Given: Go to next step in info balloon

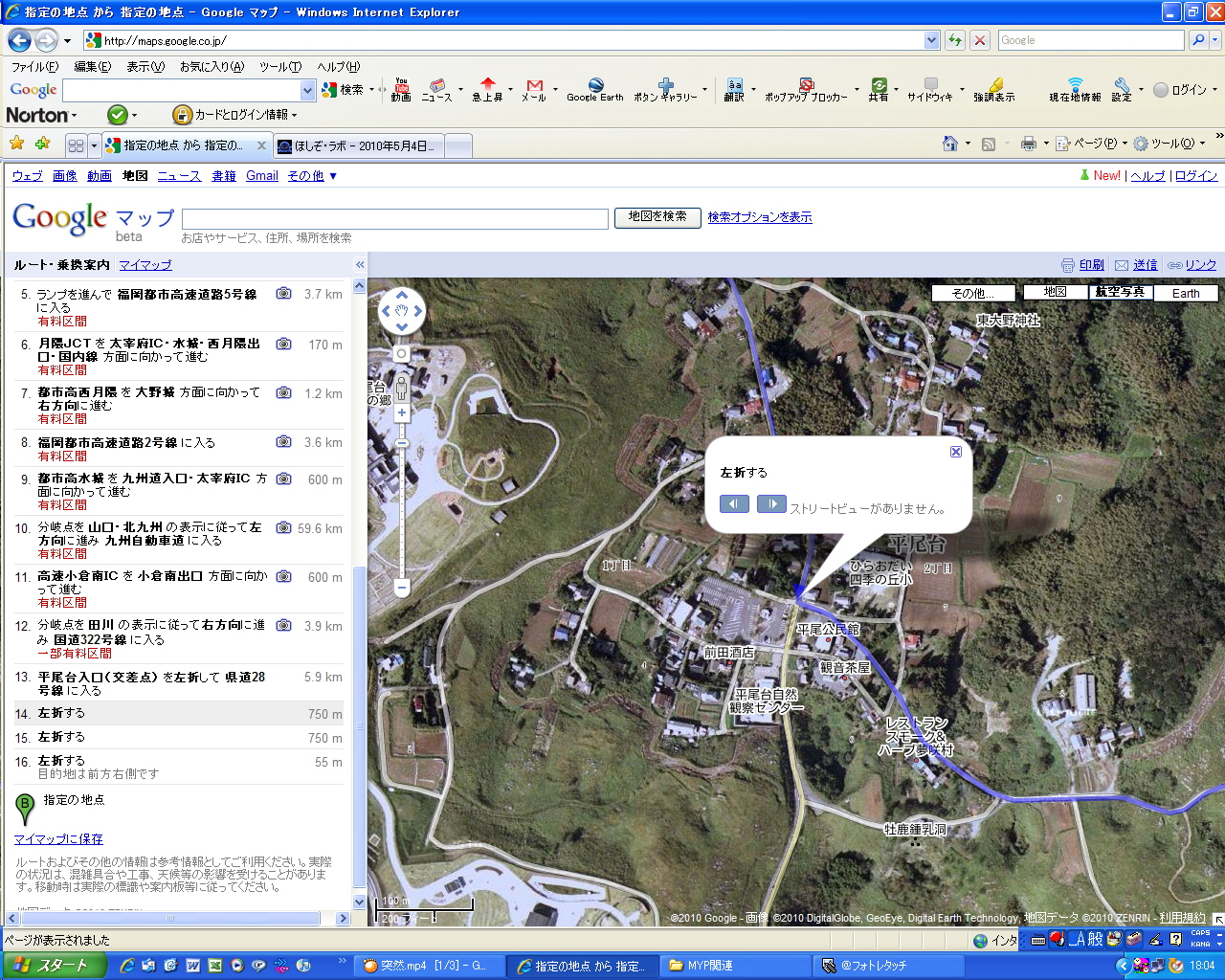Looking at the screenshot, I should pos(771,504).
